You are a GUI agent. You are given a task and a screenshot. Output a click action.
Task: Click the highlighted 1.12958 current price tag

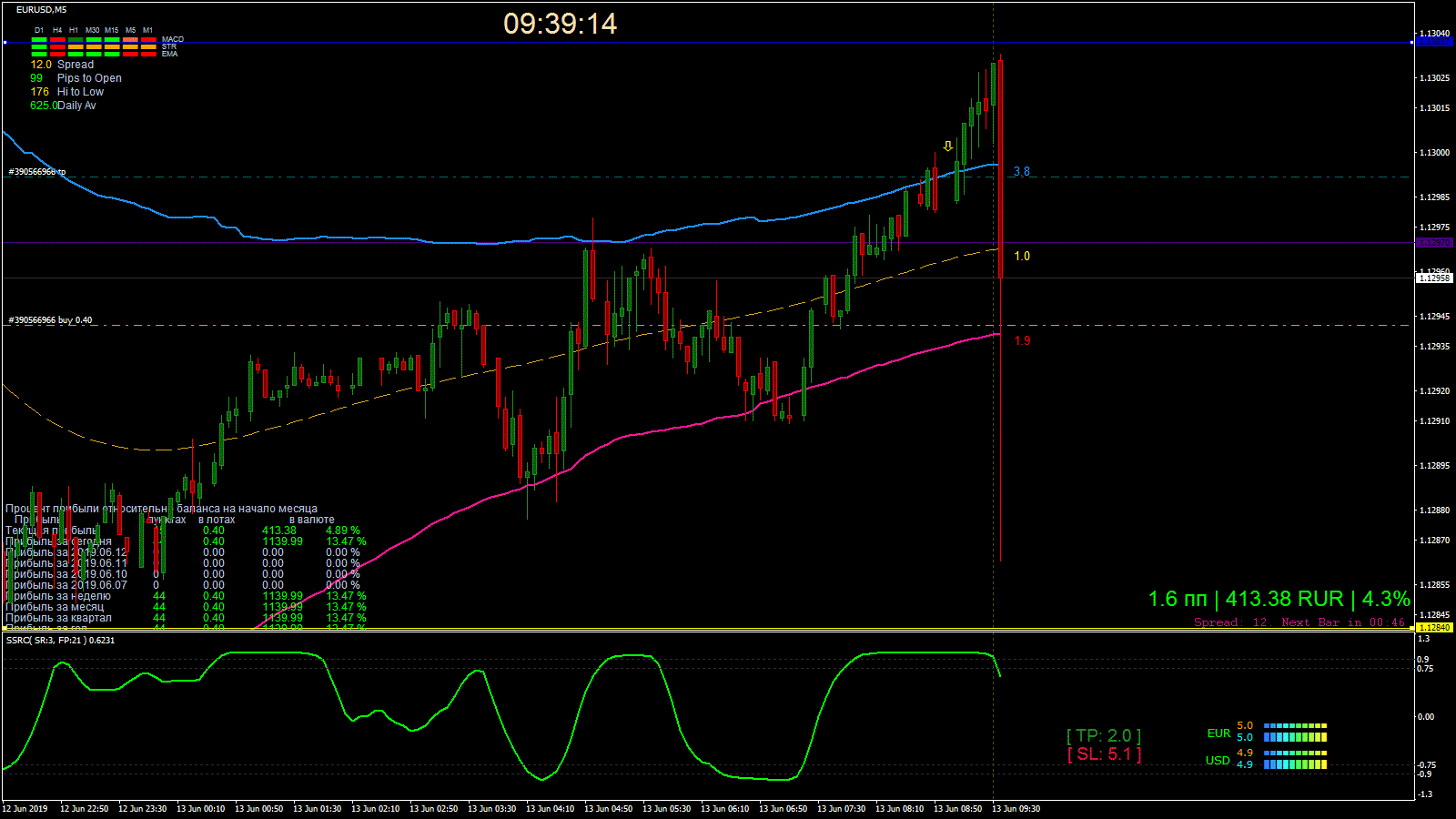pos(1435,278)
